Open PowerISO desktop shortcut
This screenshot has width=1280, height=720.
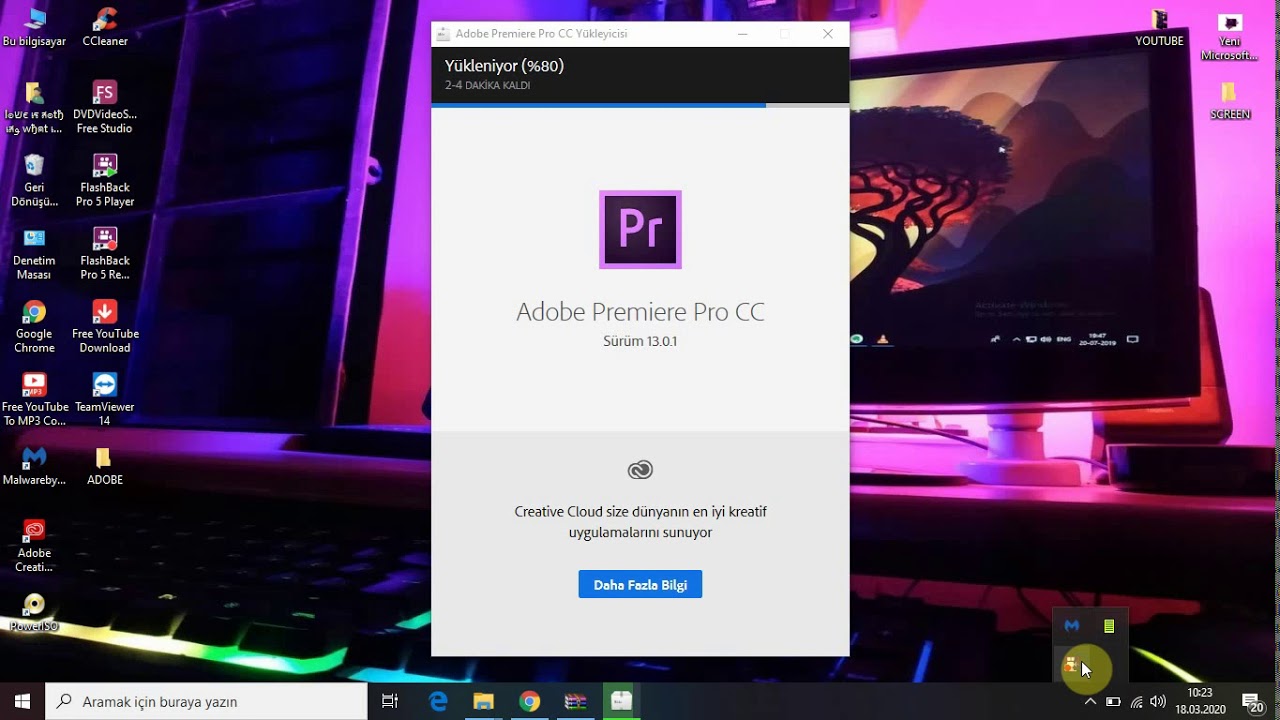pos(34,612)
